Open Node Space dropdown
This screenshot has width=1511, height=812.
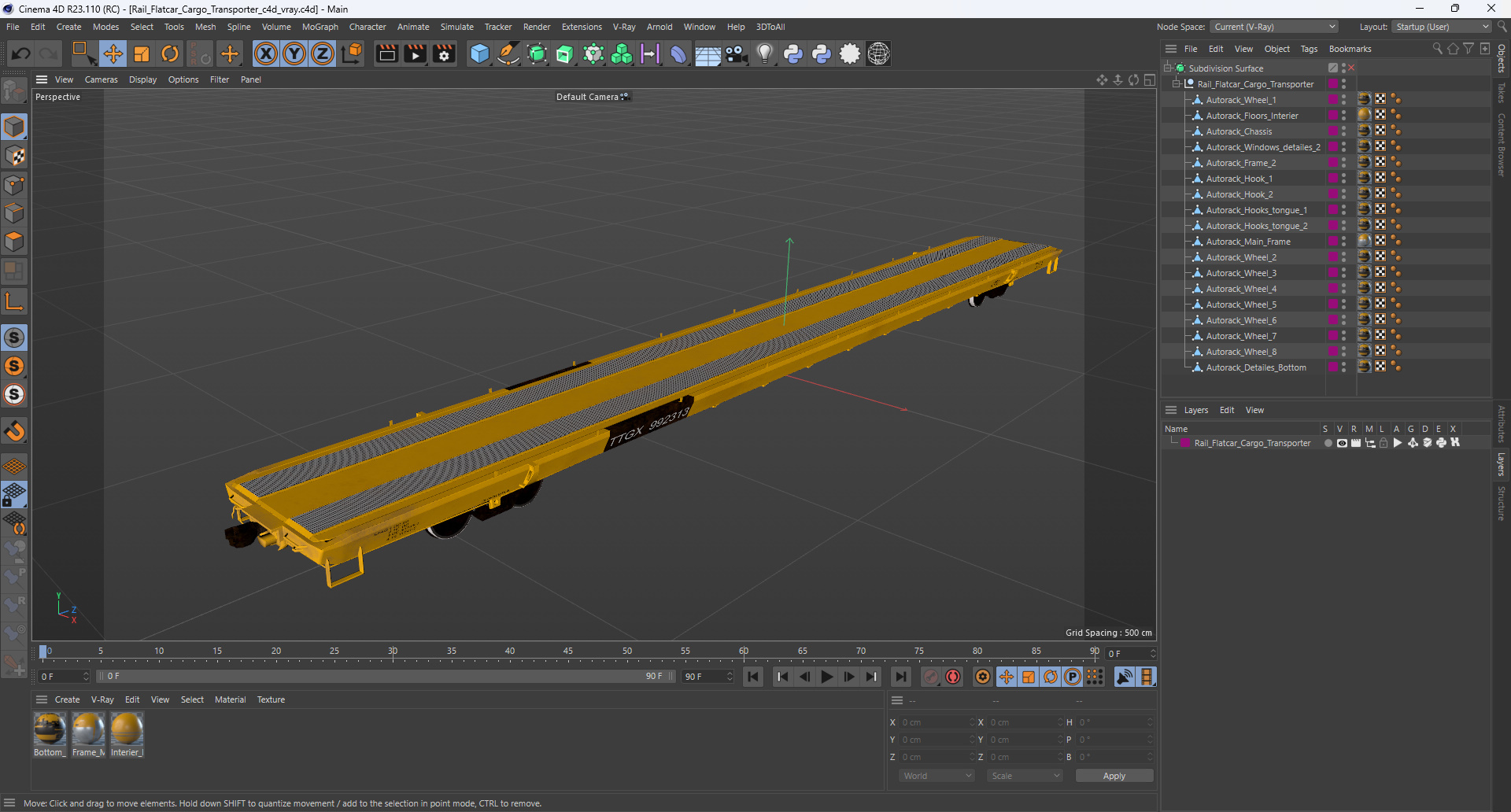pyautogui.click(x=1273, y=27)
